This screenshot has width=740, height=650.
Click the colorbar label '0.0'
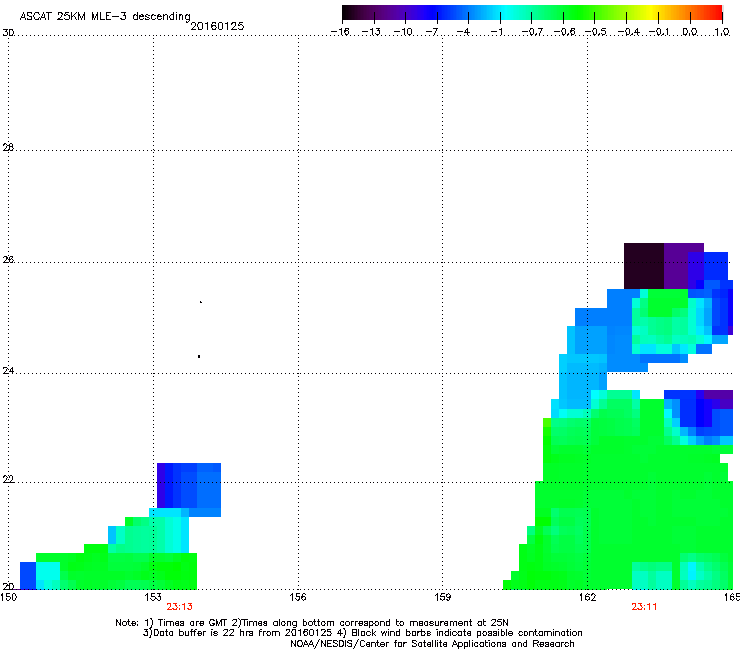click(690, 32)
